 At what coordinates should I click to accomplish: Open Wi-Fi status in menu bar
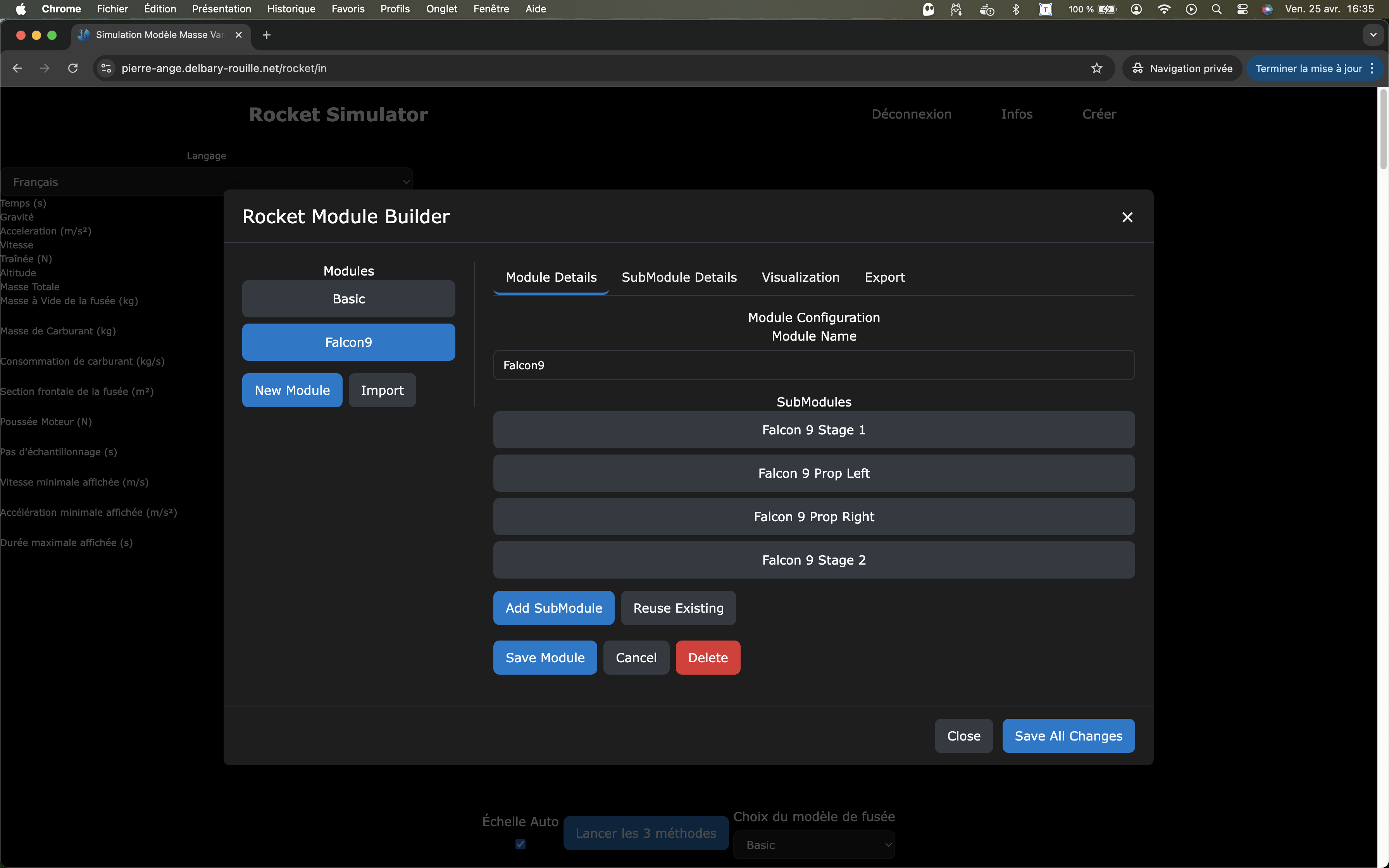click(x=1165, y=9)
